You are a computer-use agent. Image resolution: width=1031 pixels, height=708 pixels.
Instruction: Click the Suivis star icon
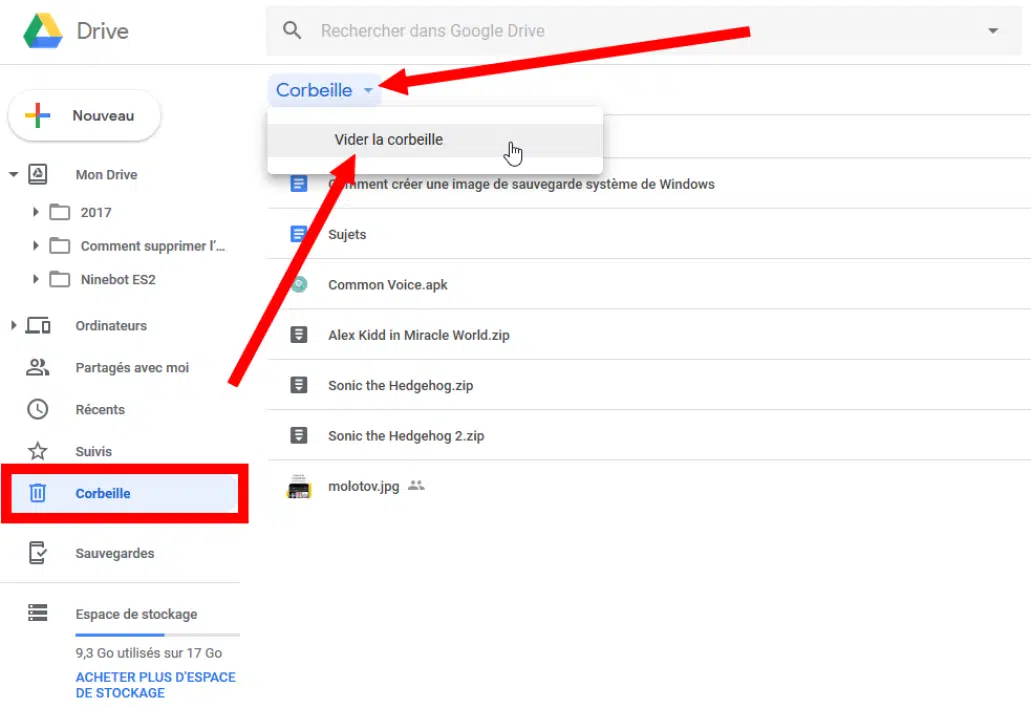pyautogui.click(x=37, y=451)
